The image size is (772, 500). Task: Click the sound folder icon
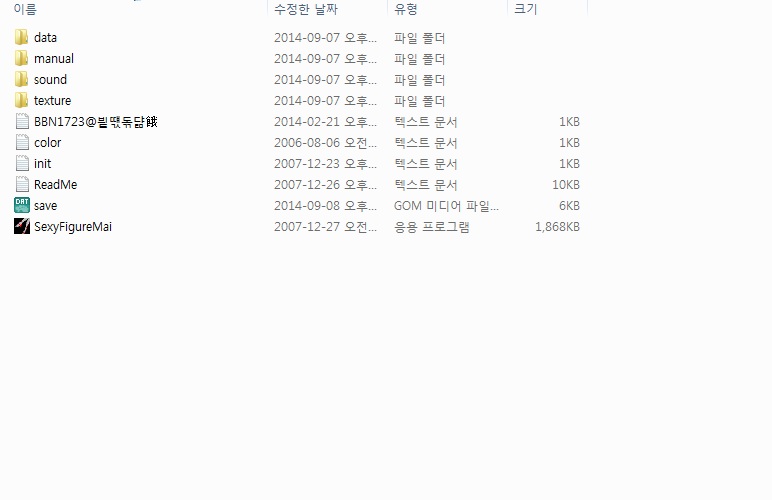[x=21, y=80]
